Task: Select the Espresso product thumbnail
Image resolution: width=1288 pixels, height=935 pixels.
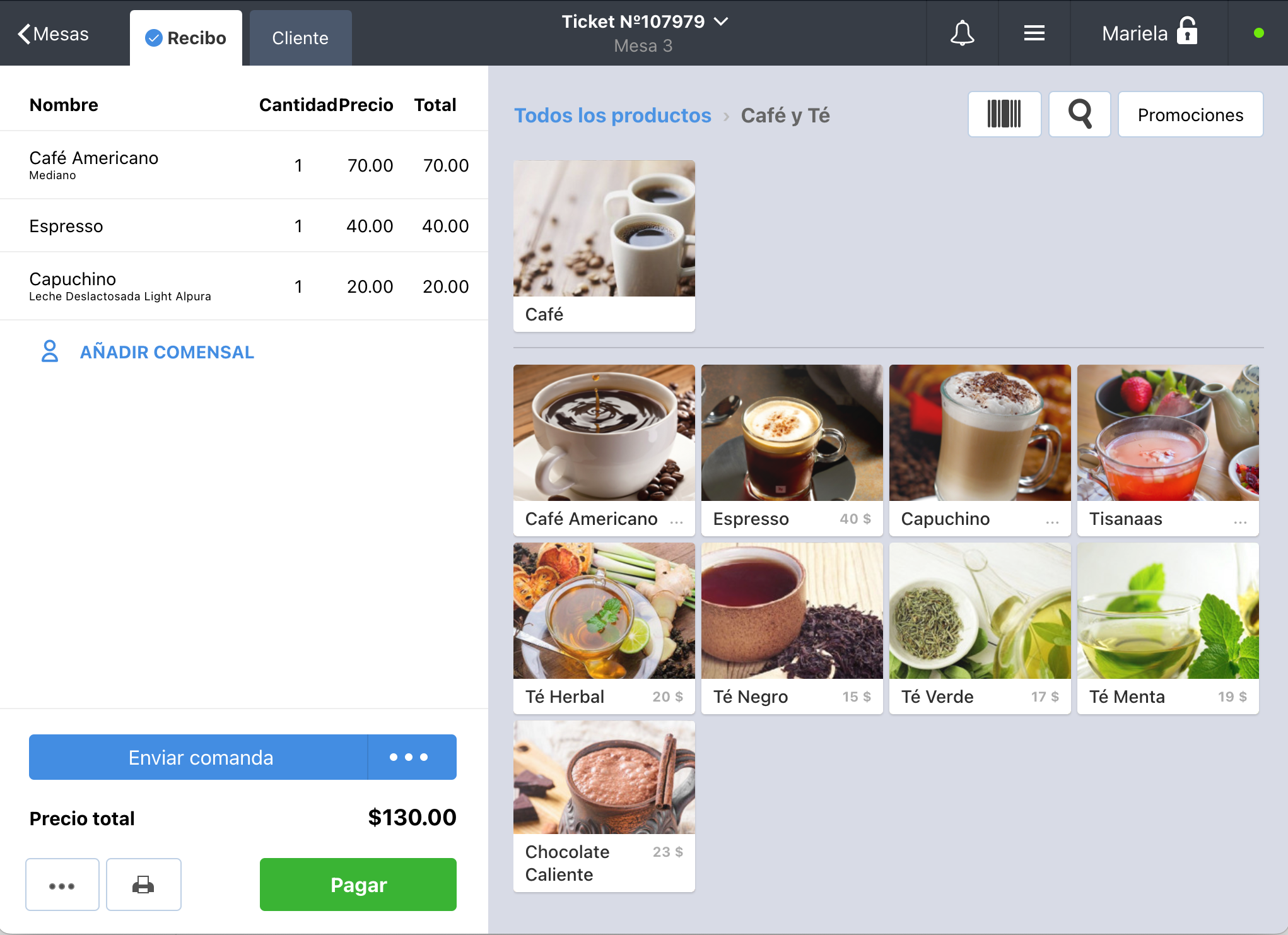Action: (x=792, y=450)
